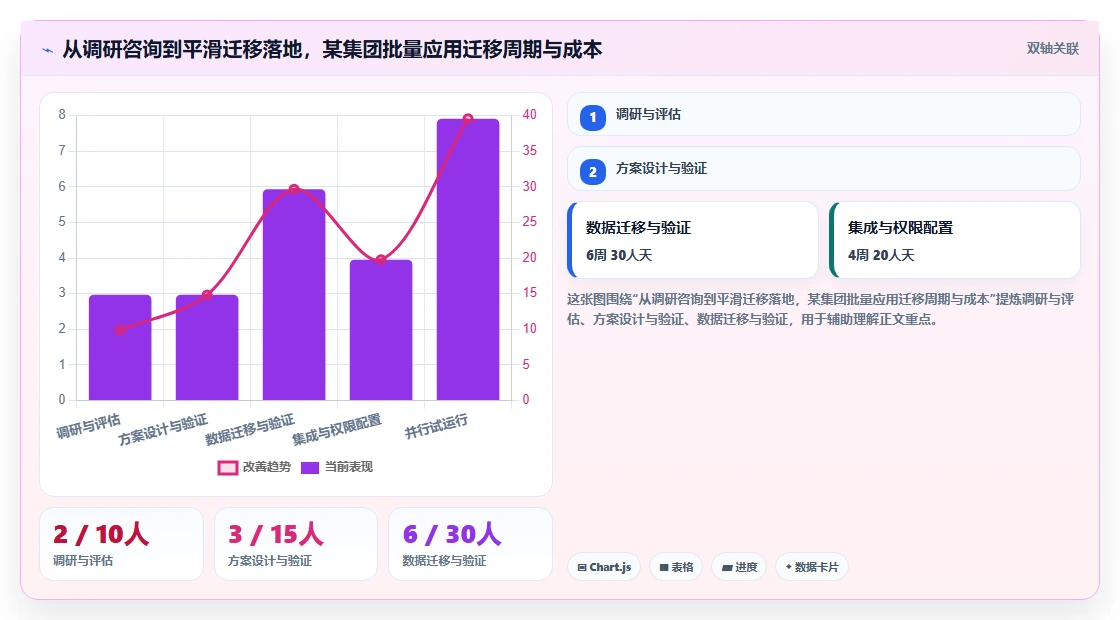Toggle the 当前表现 legend entry
This screenshot has width=1120, height=620.
[x=336, y=467]
